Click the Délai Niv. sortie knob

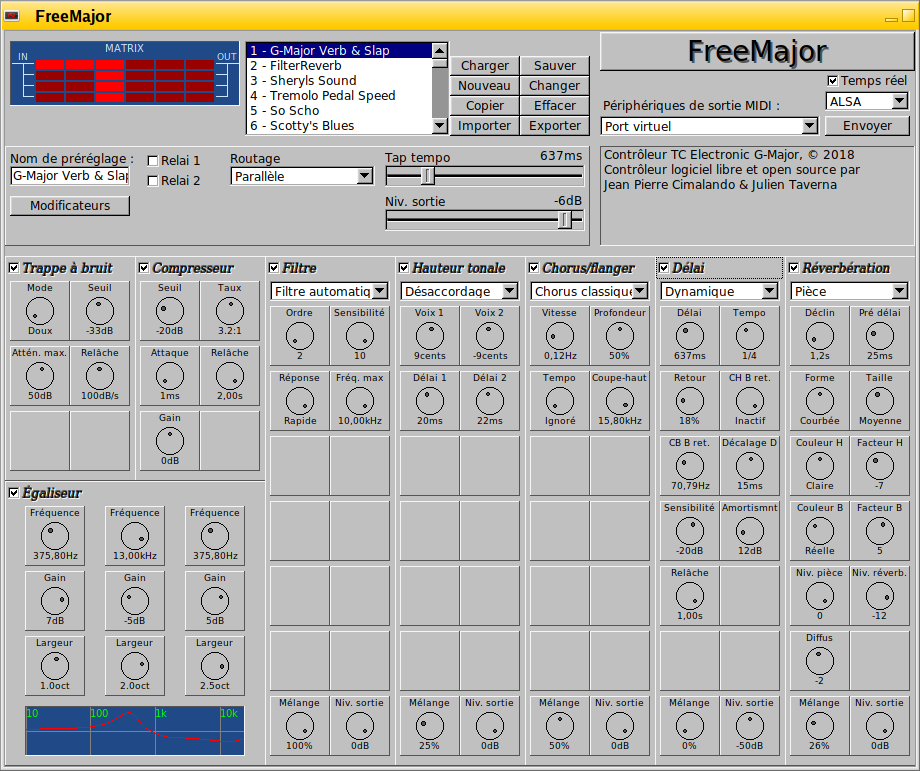coord(749,726)
